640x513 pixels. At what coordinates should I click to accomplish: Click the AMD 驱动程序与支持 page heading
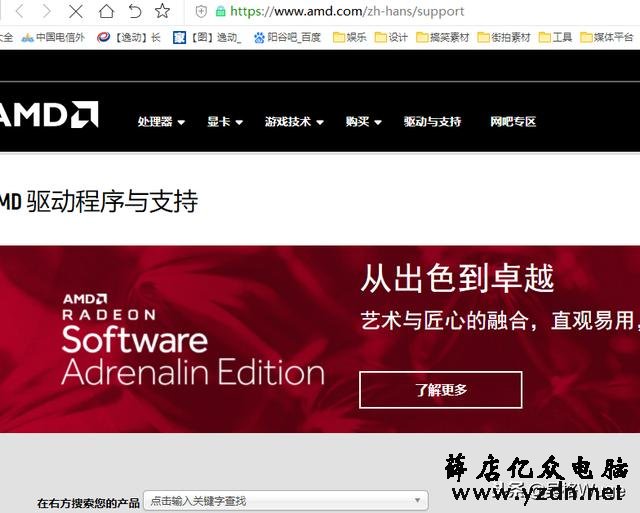[99, 201]
